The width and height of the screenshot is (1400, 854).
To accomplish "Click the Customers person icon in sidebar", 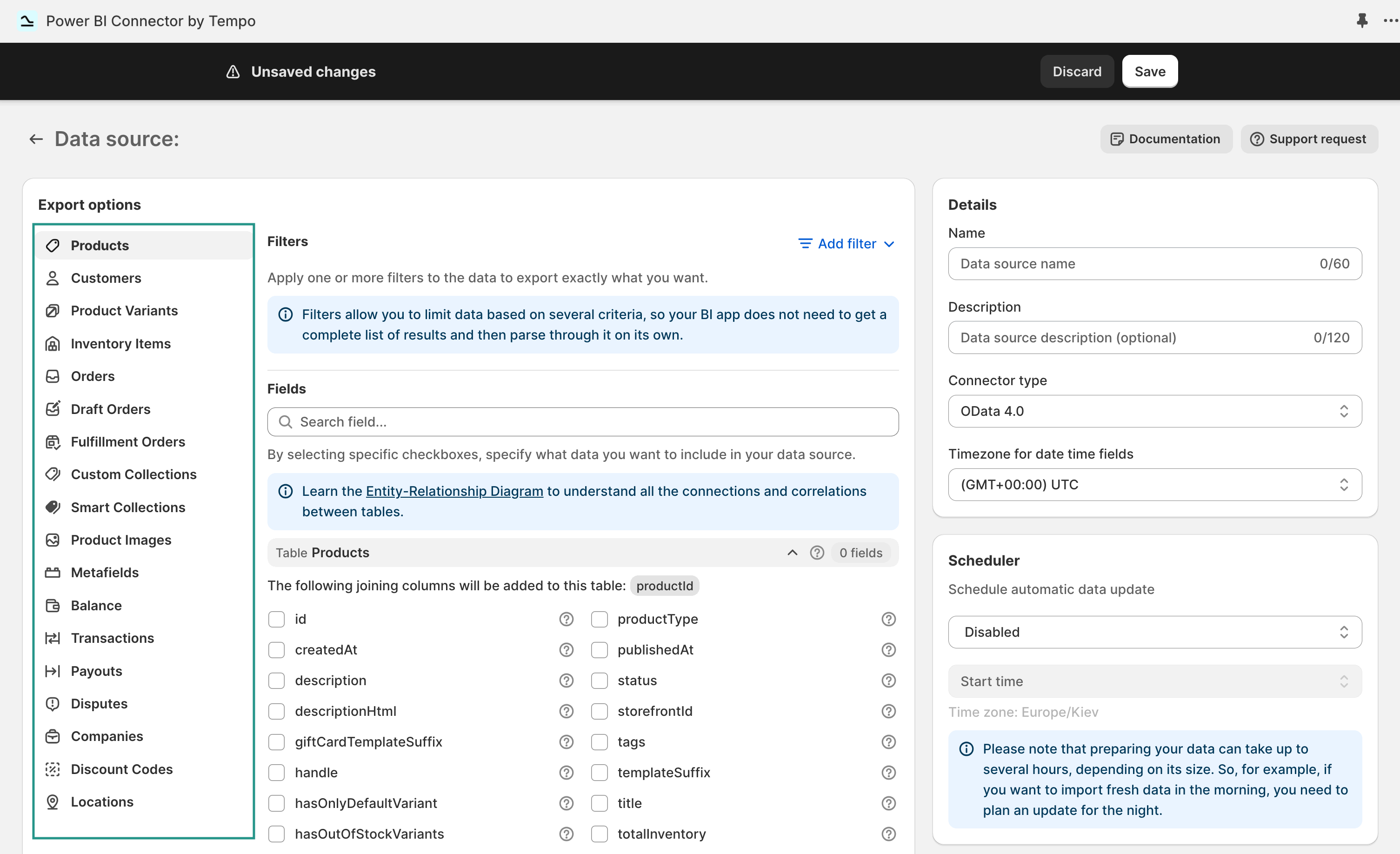I will [x=53, y=278].
